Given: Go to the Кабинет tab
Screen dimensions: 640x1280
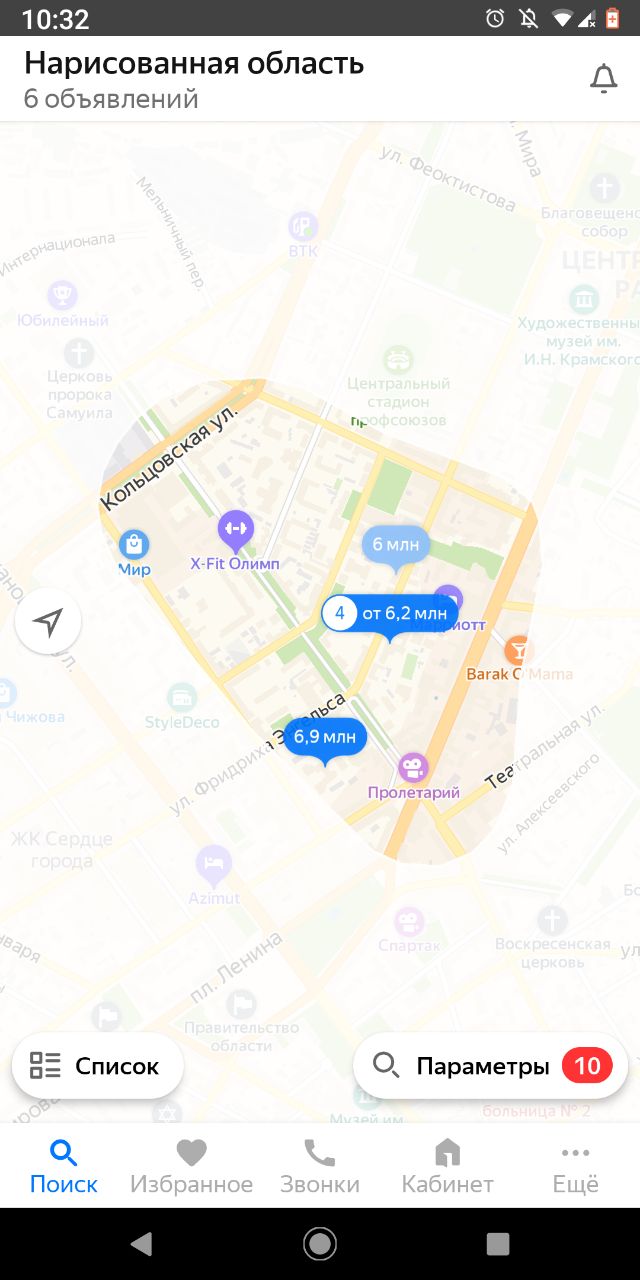Looking at the screenshot, I should pyautogui.click(x=448, y=1166).
